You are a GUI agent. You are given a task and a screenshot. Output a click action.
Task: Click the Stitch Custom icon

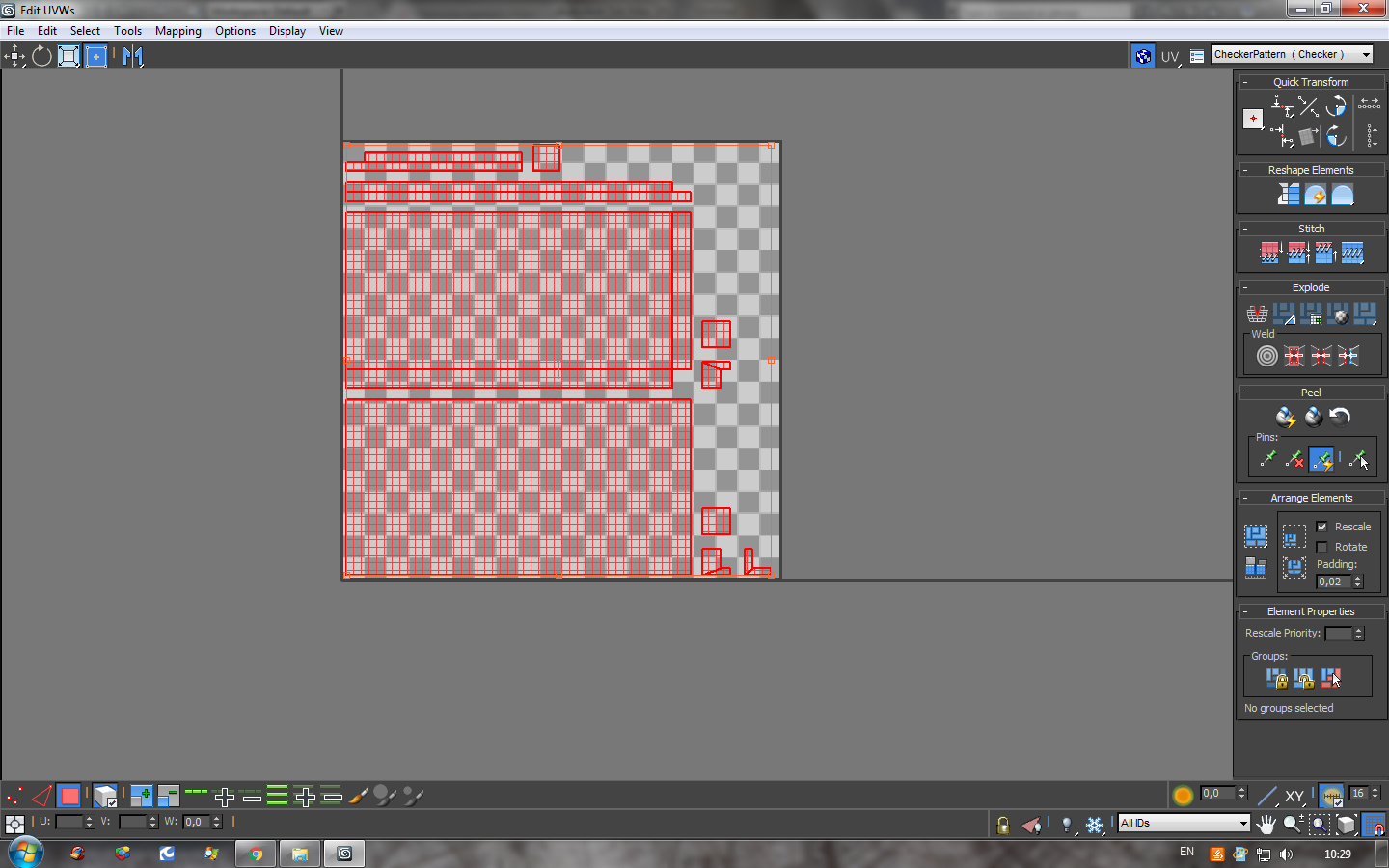coord(1352,254)
